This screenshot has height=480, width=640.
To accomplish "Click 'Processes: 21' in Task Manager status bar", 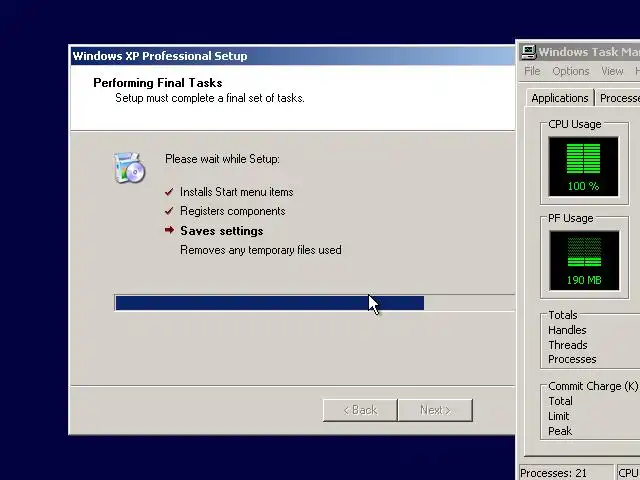I will 553,473.
